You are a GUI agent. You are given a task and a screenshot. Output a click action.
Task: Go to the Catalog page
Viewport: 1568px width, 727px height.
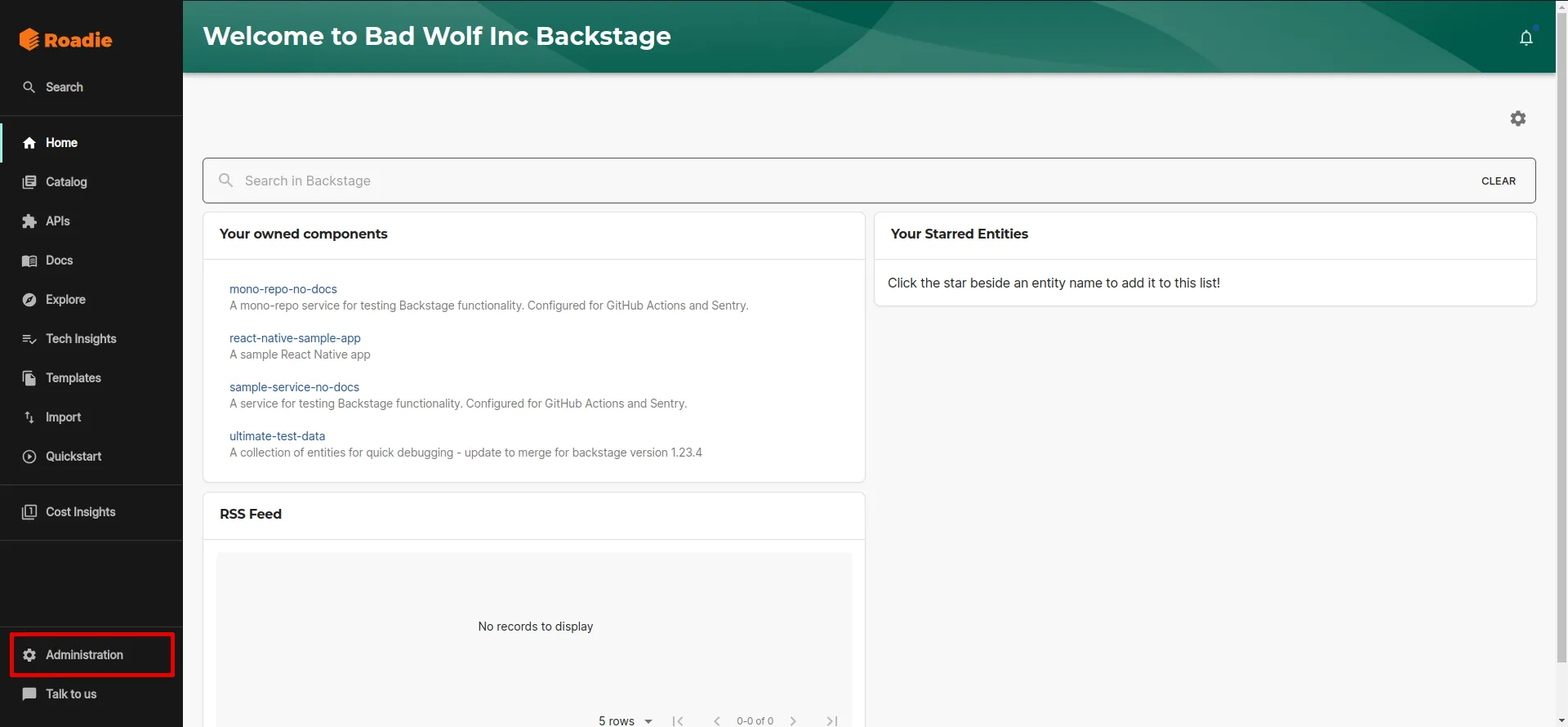[65, 182]
